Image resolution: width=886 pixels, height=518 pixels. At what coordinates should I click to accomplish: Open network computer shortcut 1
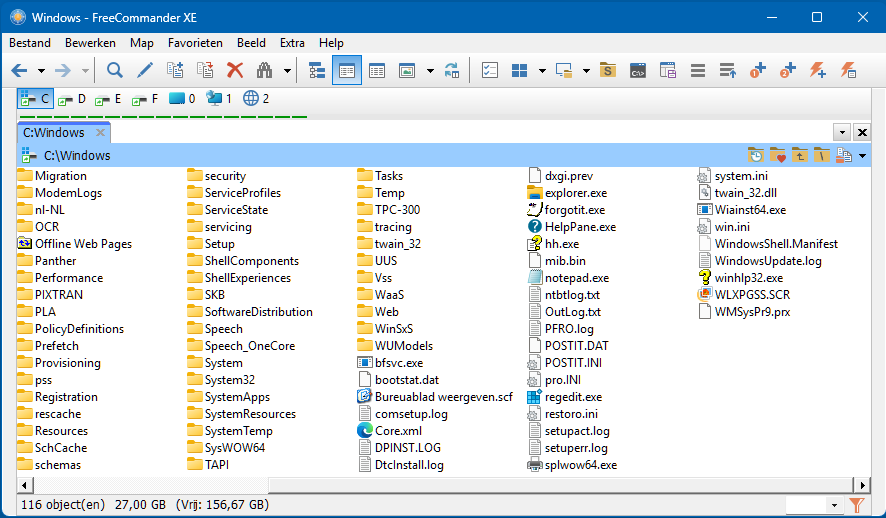pos(219,99)
